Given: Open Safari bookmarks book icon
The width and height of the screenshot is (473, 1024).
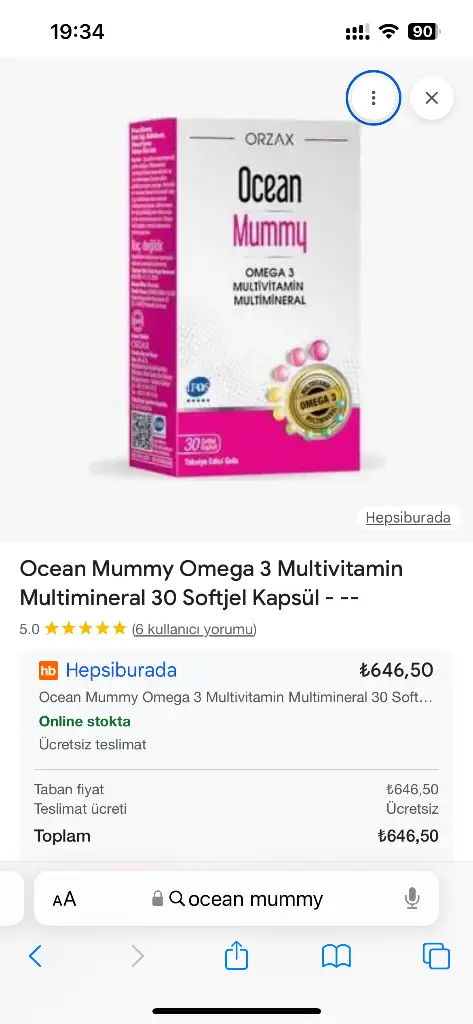Looking at the screenshot, I should coord(336,957).
